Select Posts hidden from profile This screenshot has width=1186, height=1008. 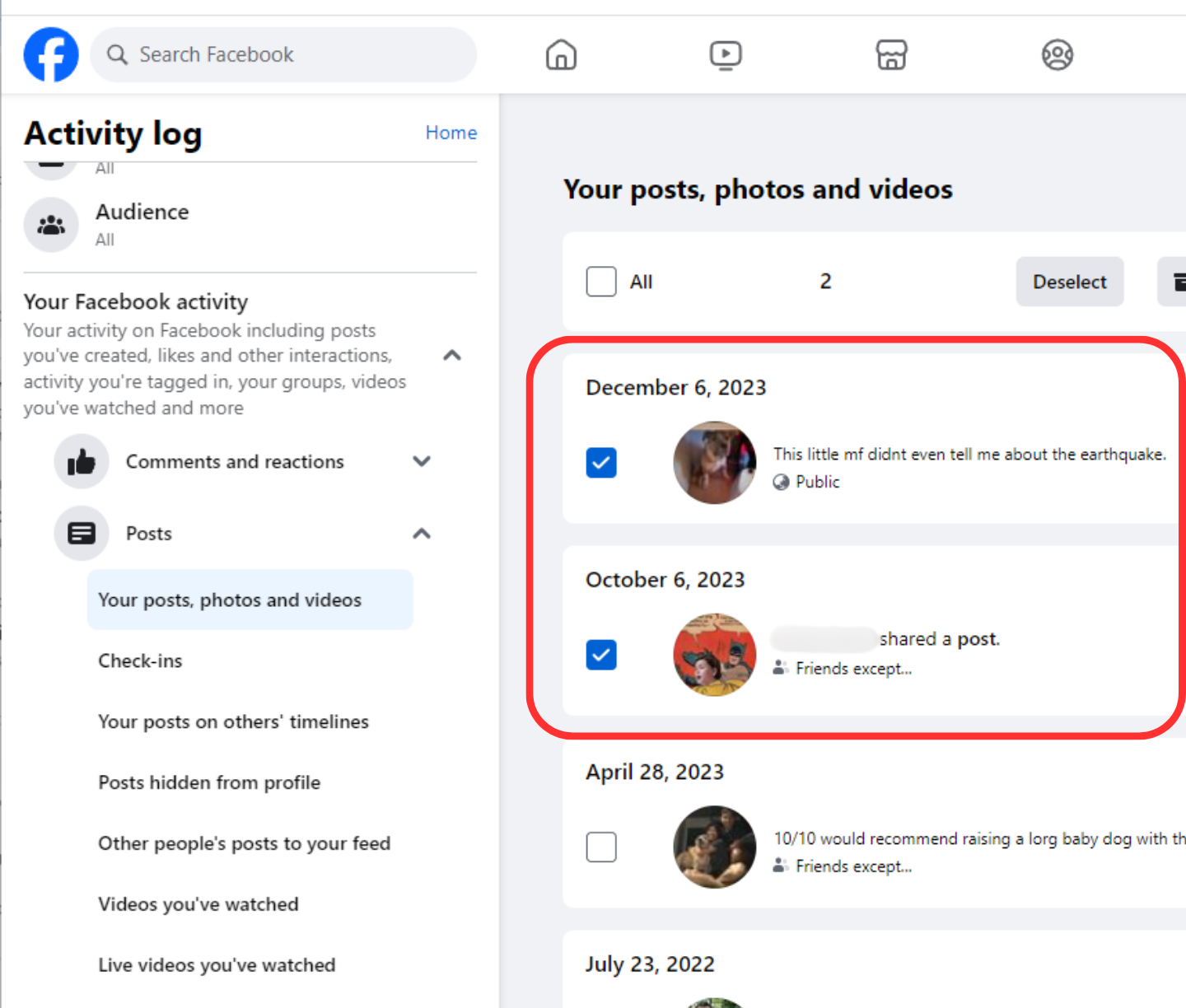pyautogui.click(x=209, y=782)
